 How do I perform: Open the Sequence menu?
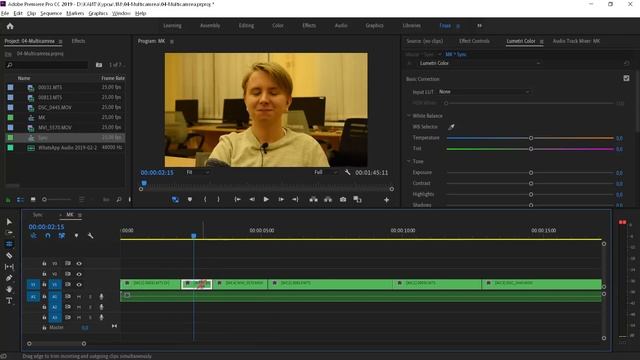pyautogui.click(x=51, y=13)
